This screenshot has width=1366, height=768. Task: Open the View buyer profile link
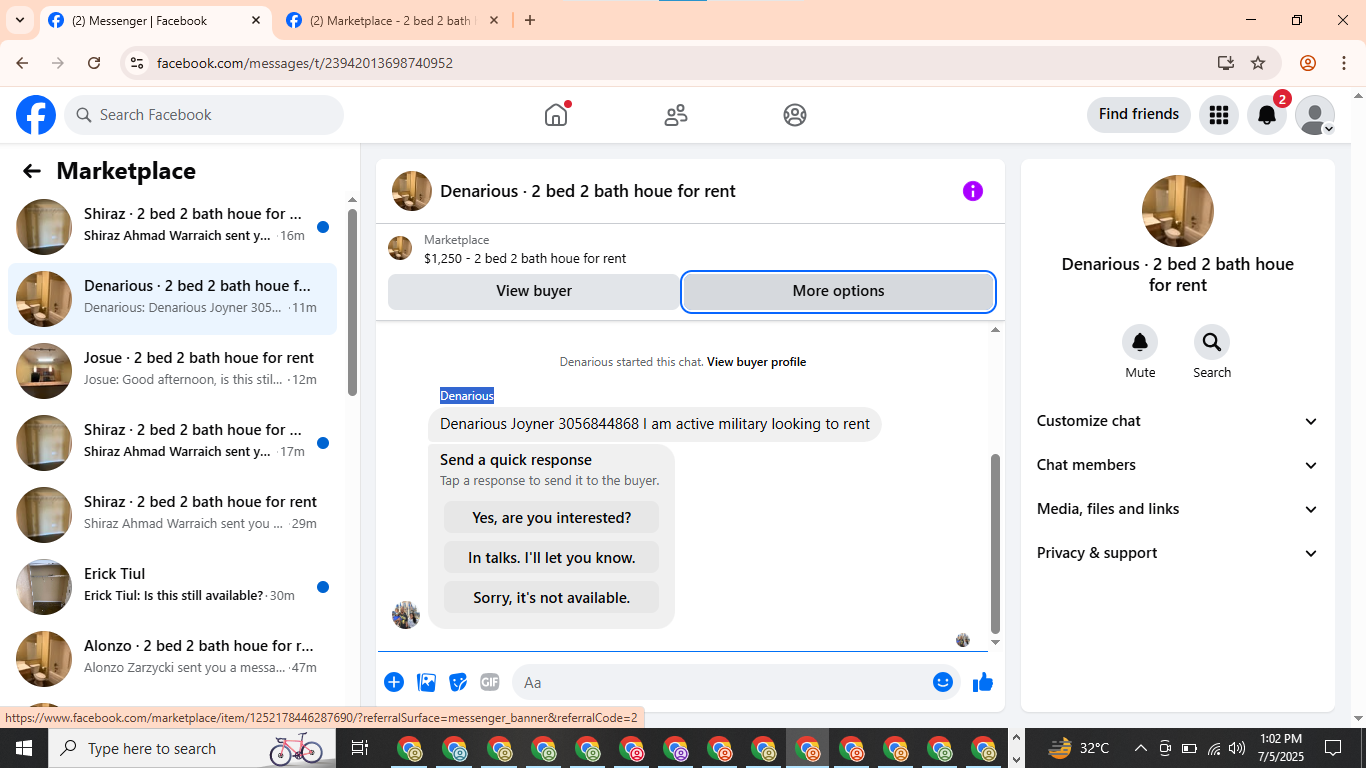pos(756,362)
